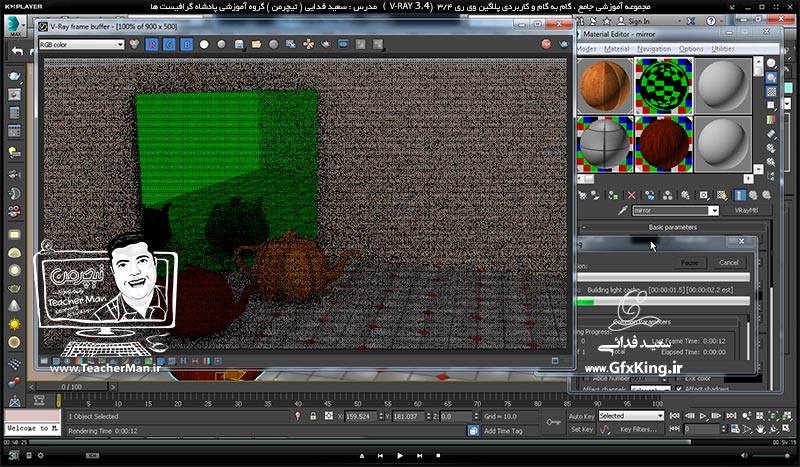Image resolution: width=800 pixels, height=467 pixels.
Task: Reset material with the red X icon
Action: pos(632,195)
